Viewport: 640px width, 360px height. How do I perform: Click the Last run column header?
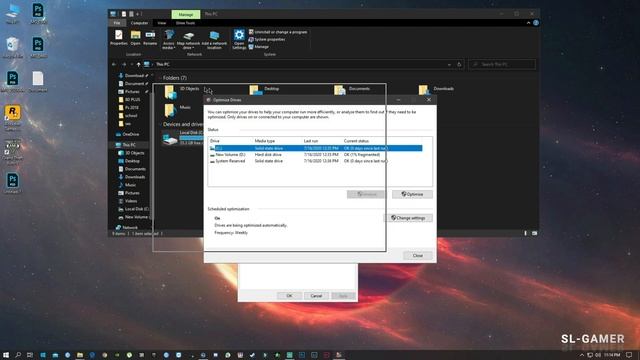[311, 141]
